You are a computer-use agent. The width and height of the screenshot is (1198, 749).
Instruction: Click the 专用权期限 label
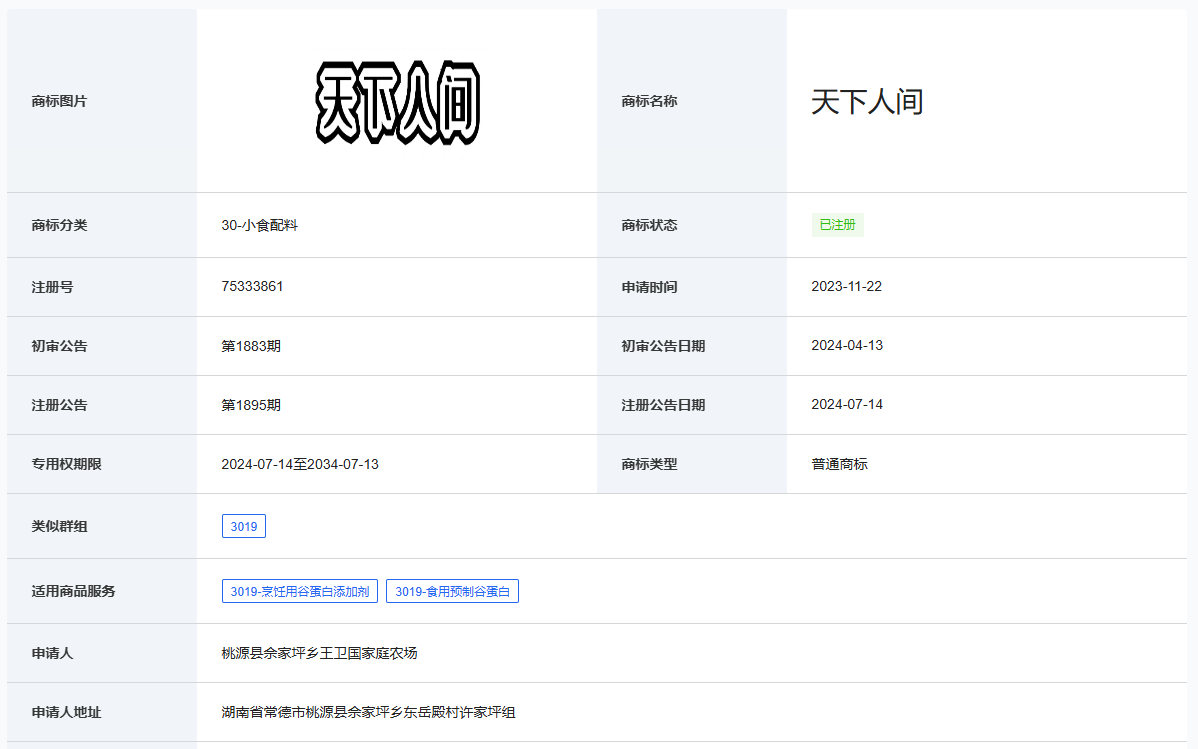point(66,465)
